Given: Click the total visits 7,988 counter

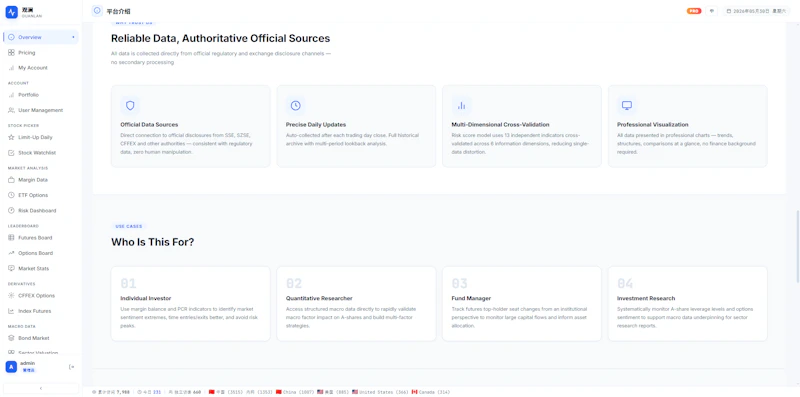Looking at the screenshot, I should coord(111,392).
